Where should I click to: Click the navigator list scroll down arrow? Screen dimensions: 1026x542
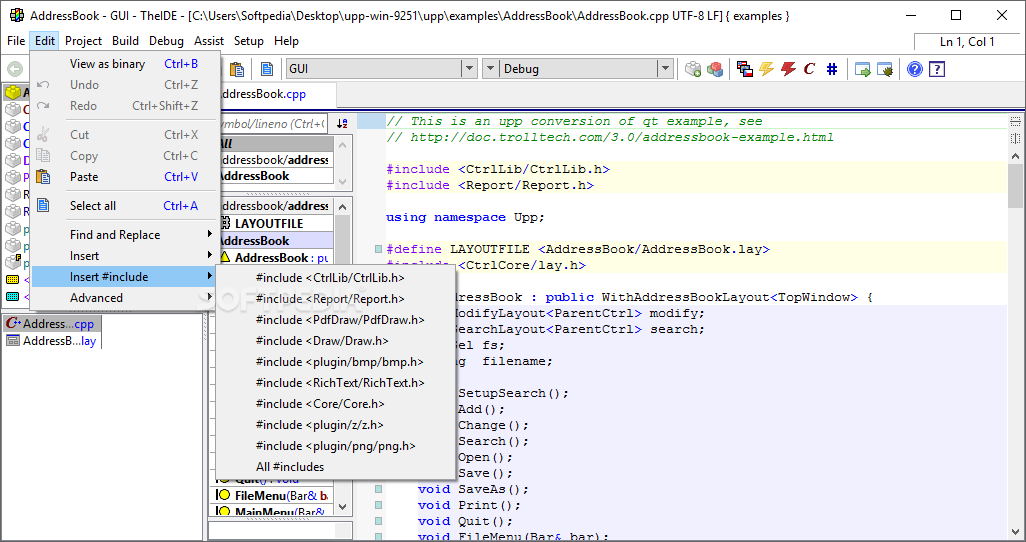(343, 508)
